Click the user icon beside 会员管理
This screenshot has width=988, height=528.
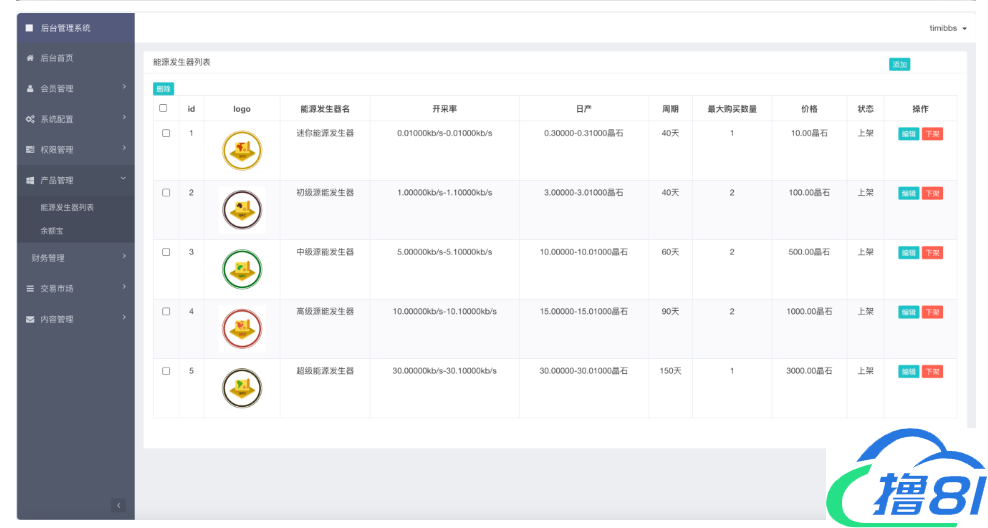30,89
